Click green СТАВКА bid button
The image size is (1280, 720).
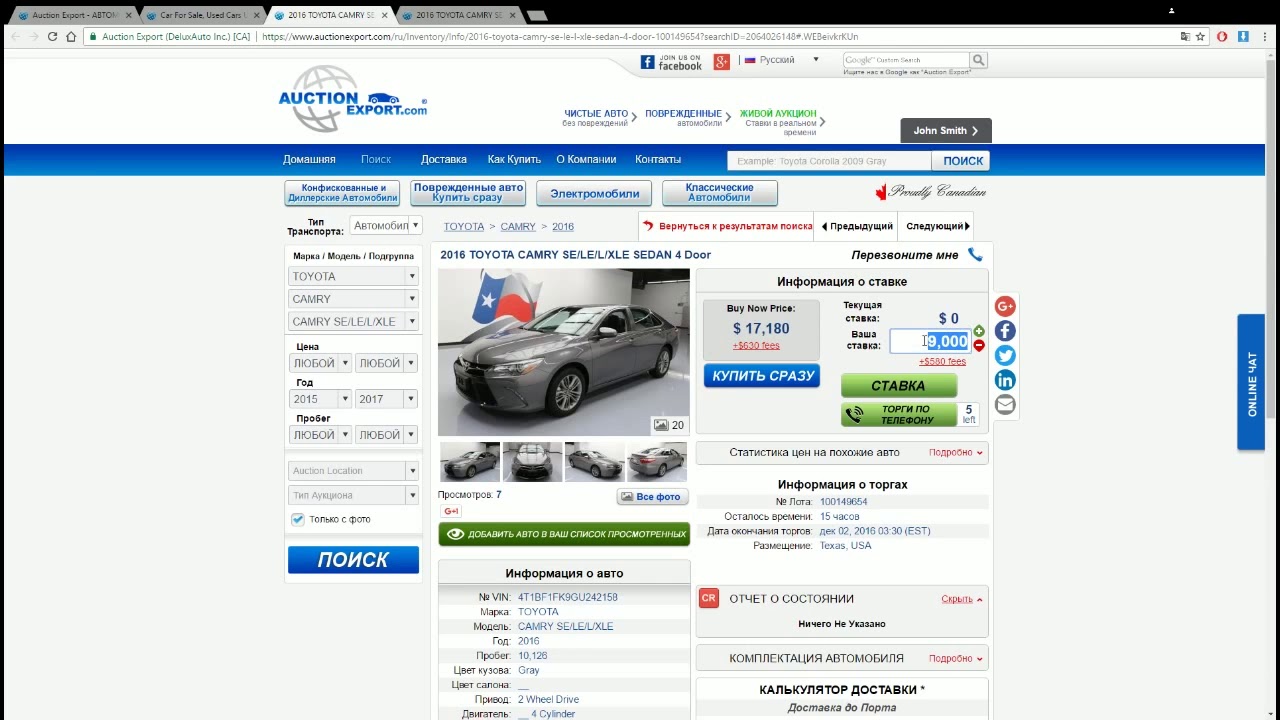(x=898, y=385)
